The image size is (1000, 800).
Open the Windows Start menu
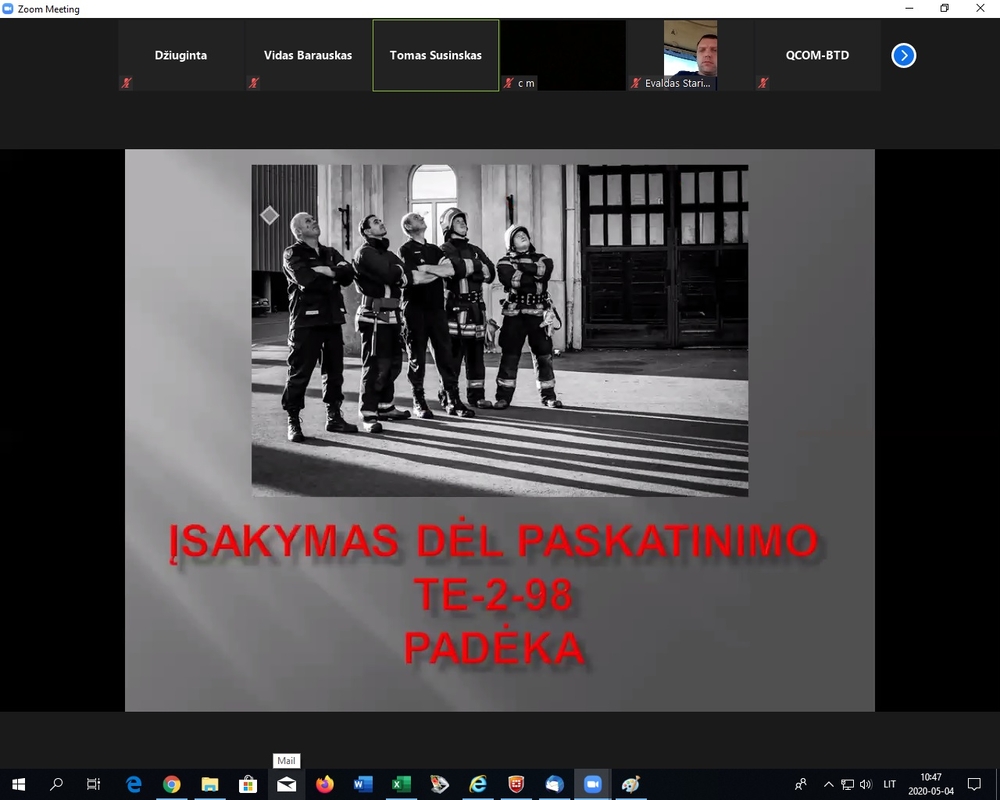[18, 784]
